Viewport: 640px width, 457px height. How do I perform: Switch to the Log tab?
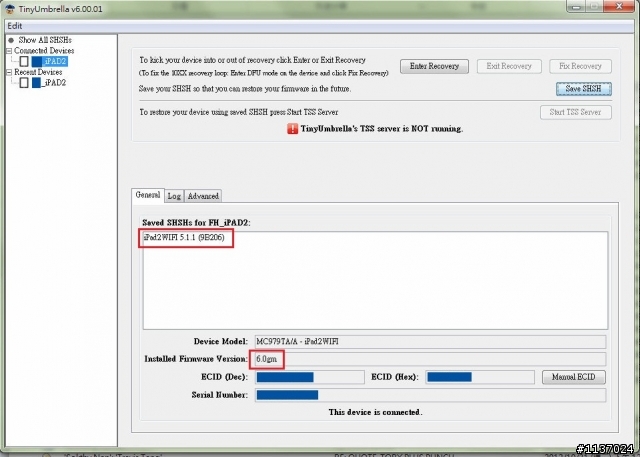coord(174,196)
